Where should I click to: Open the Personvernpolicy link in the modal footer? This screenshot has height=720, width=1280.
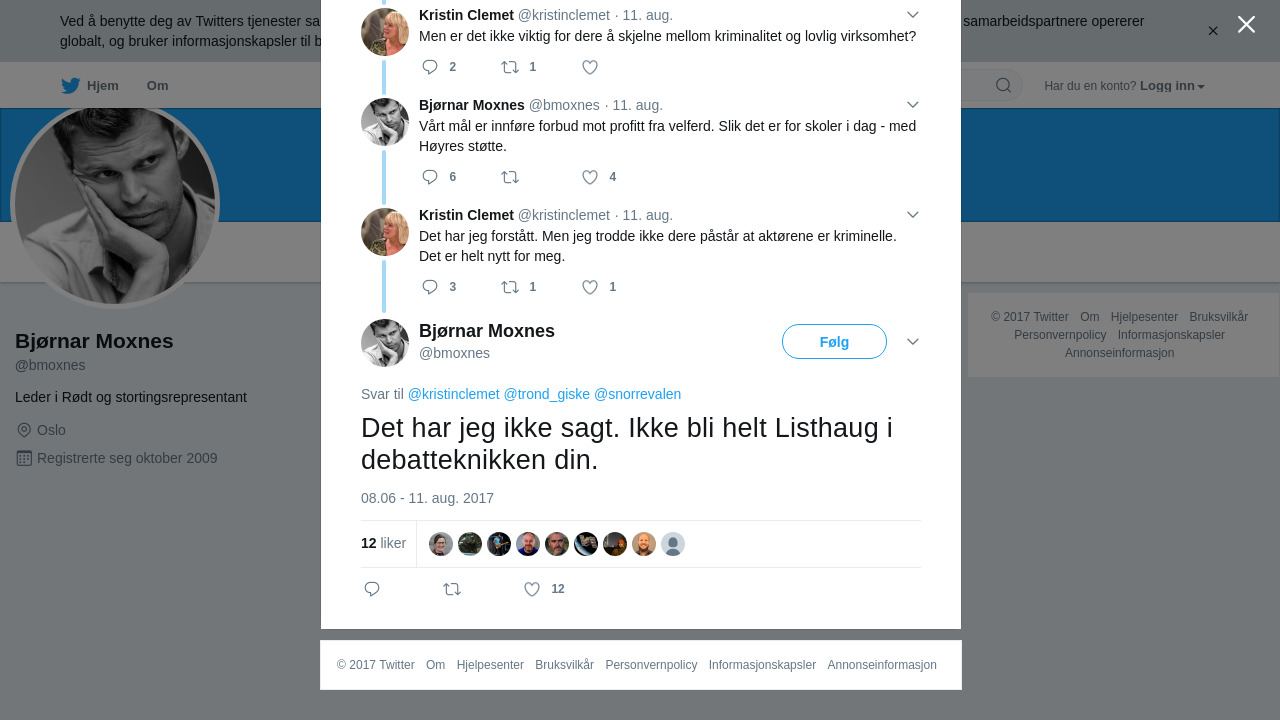pos(651,665)
